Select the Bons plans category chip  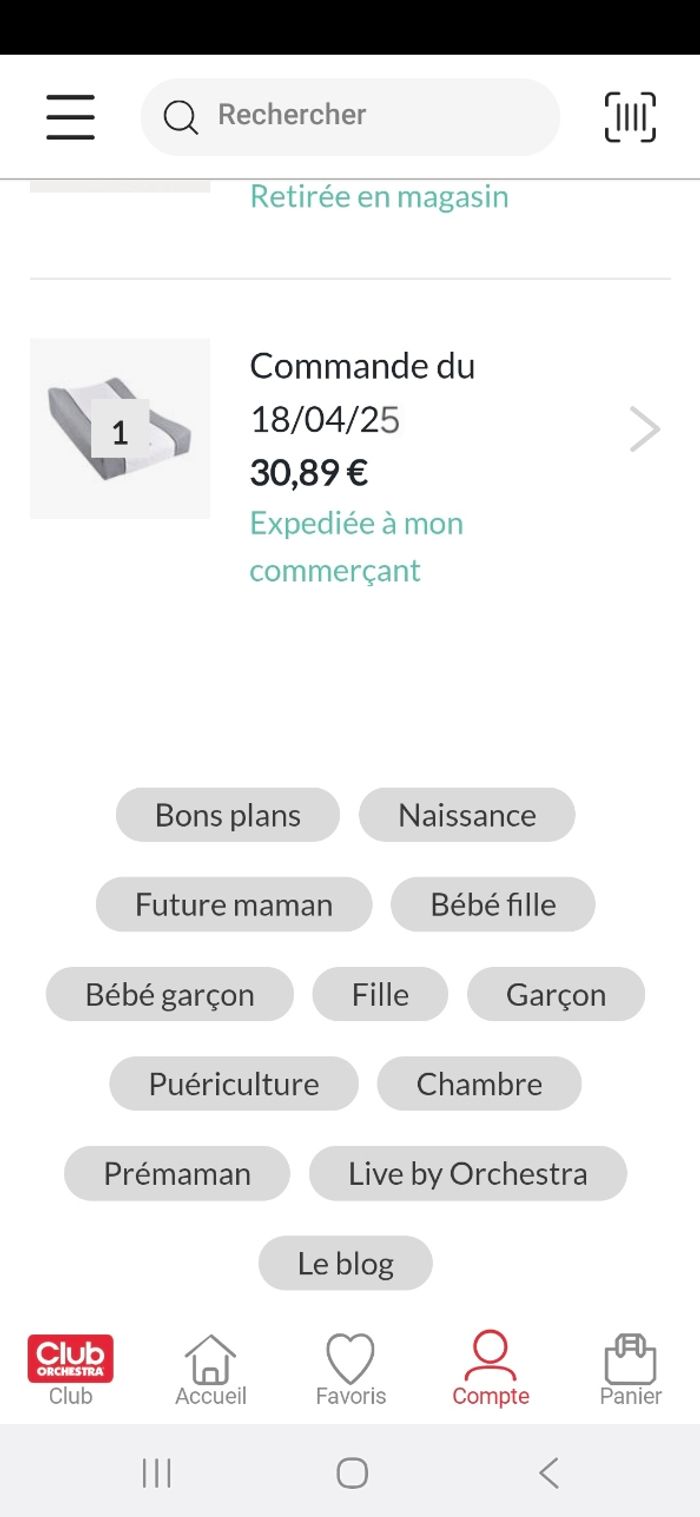228,815
